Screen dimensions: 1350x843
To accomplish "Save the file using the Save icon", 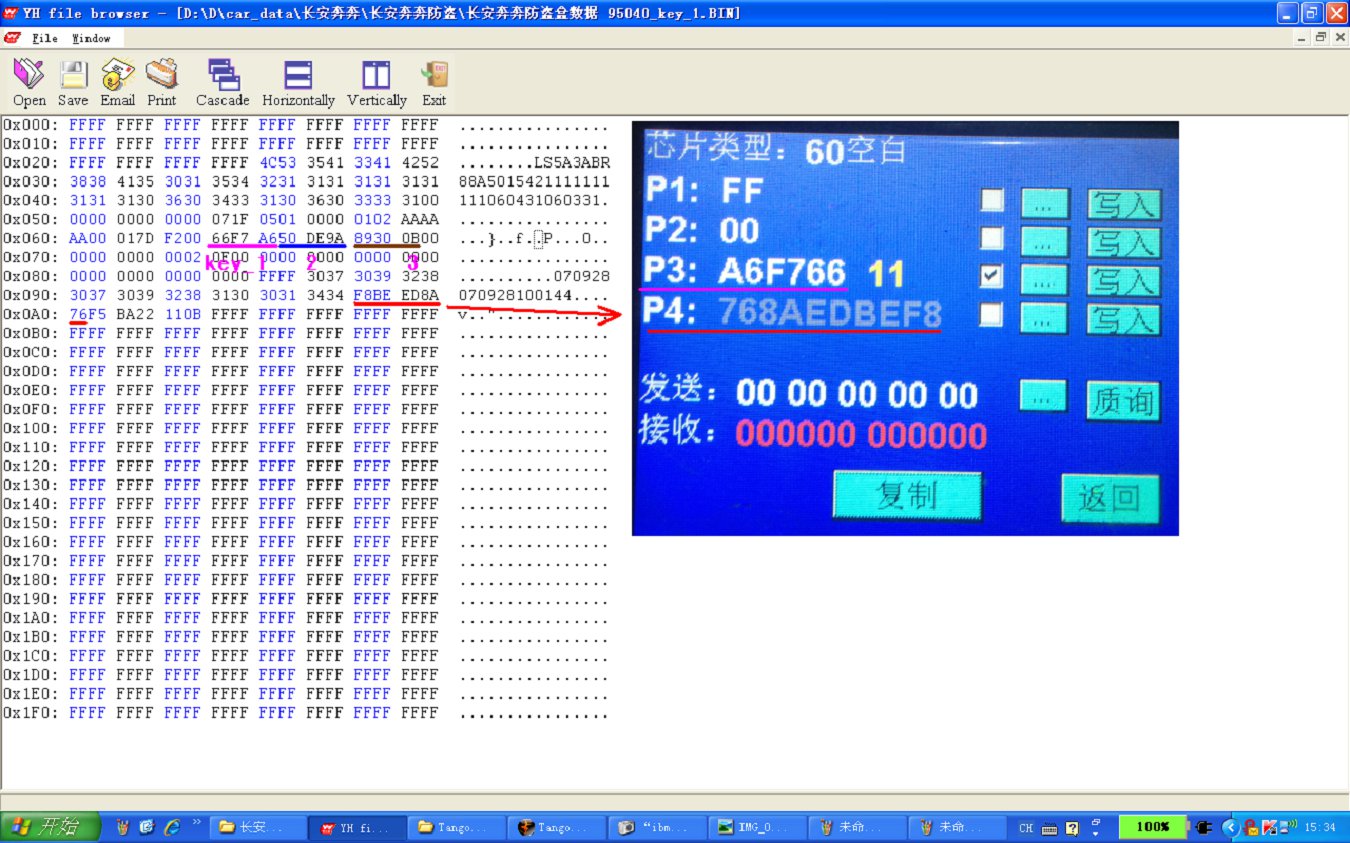I will (x=73, y=82).
